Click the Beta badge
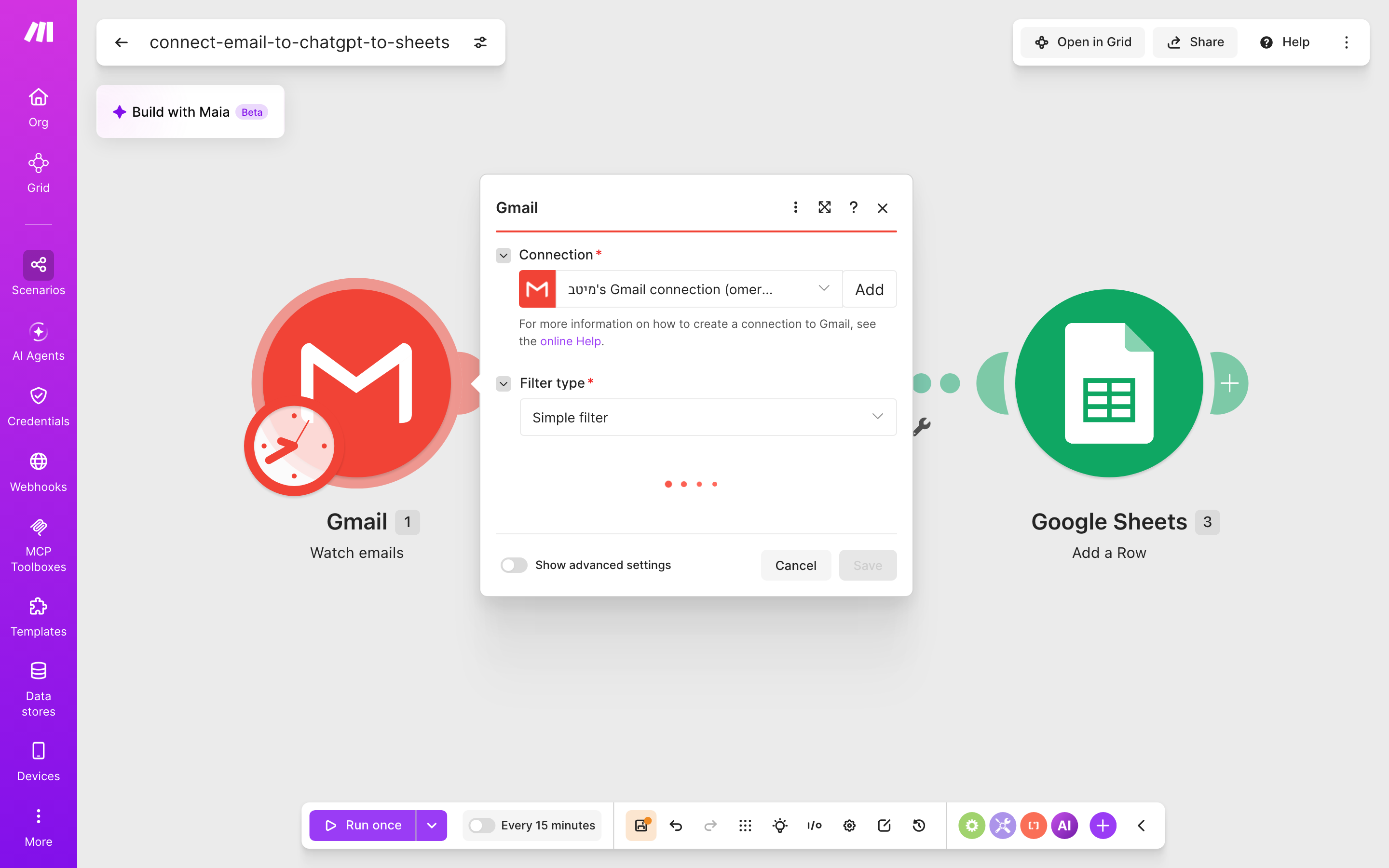The width and height of the screenshot is (1389, 868). pos(251,112)
